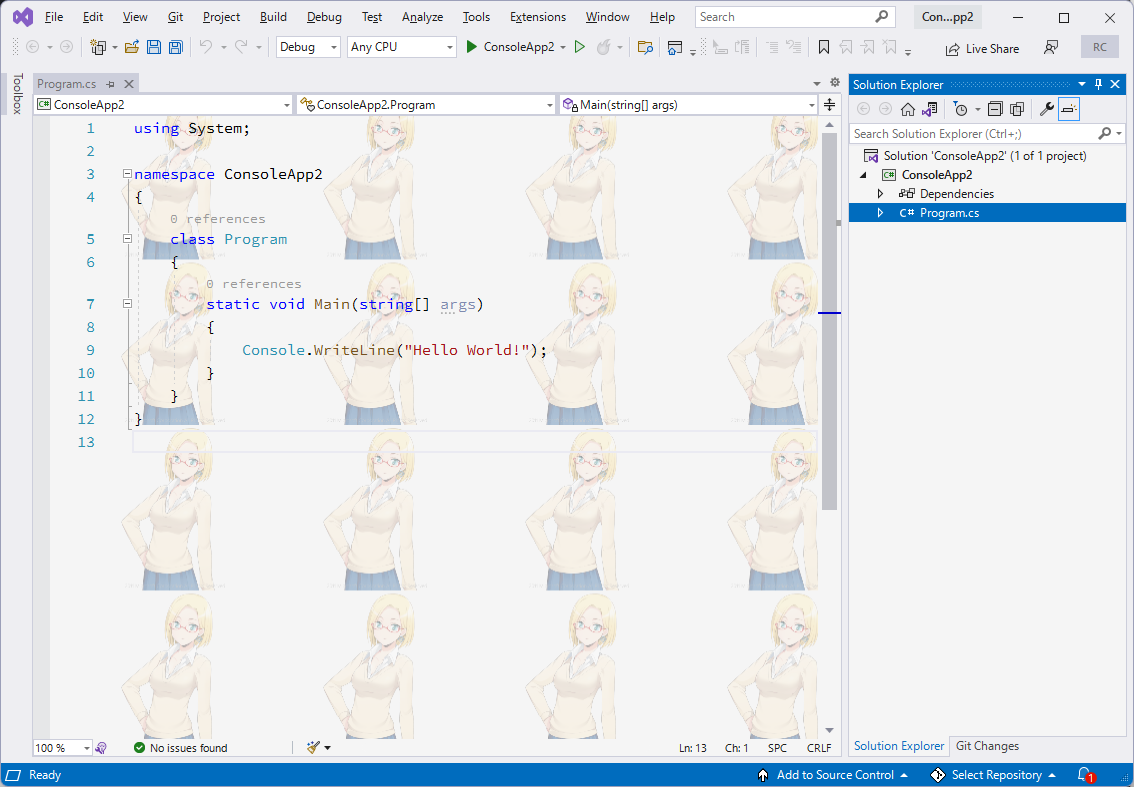Collapse all items in Solution Explorer
Viewport: 1134px width, 787px height.
pos(995,109)
